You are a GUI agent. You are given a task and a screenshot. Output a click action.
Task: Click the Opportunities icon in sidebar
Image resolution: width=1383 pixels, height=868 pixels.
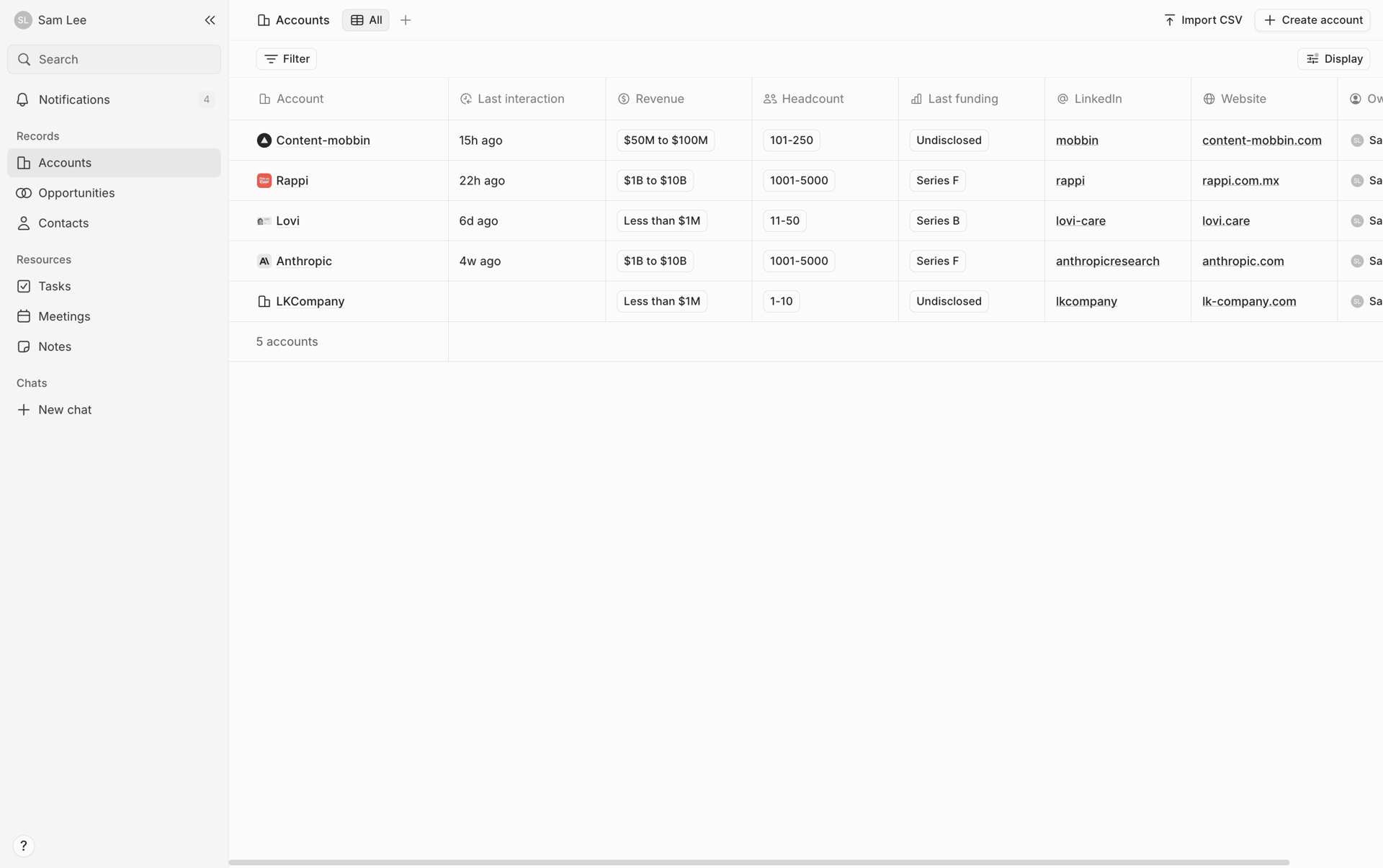tap(24, 193)
